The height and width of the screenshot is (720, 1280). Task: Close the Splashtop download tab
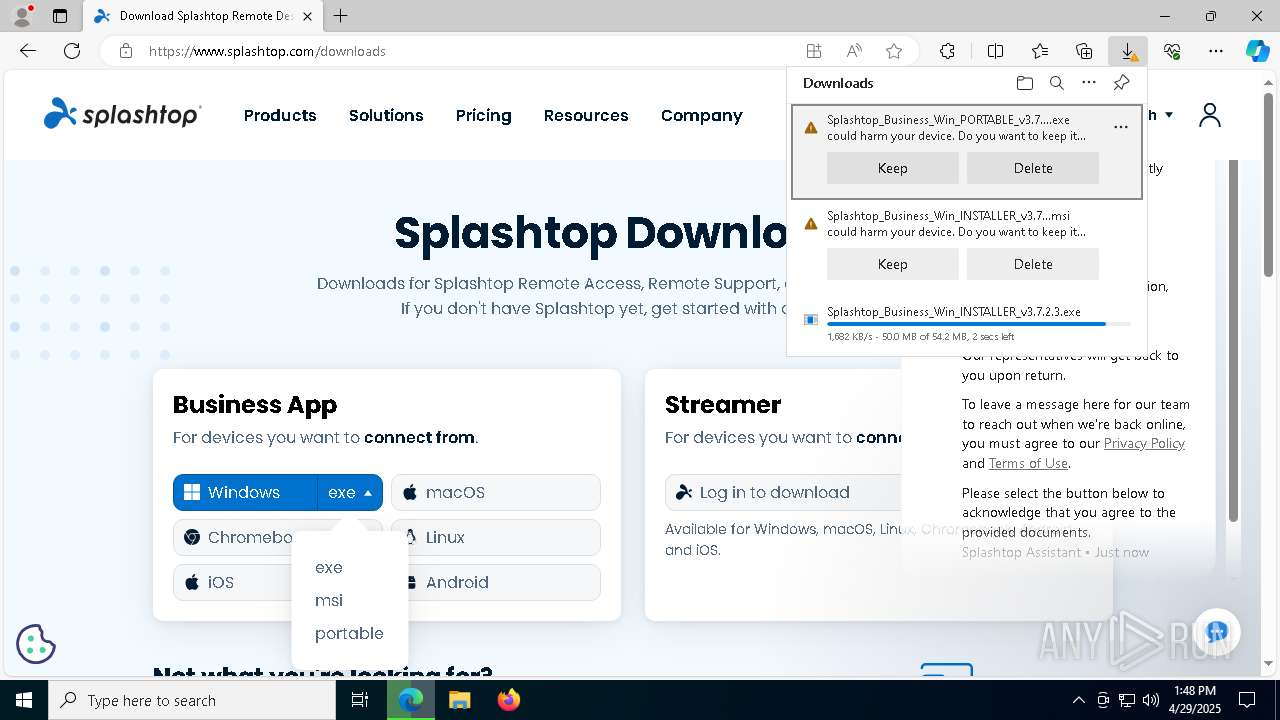pyautogui.click(x=307, y=16)
